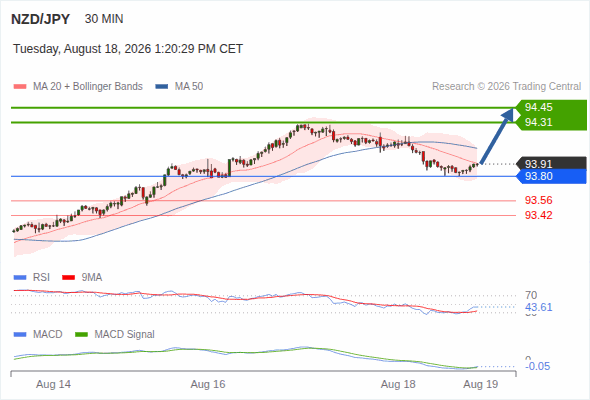The image size is (590, 400).
Task: Click the 30 MIN timeframe label
Action: click(x=104, y=19)
